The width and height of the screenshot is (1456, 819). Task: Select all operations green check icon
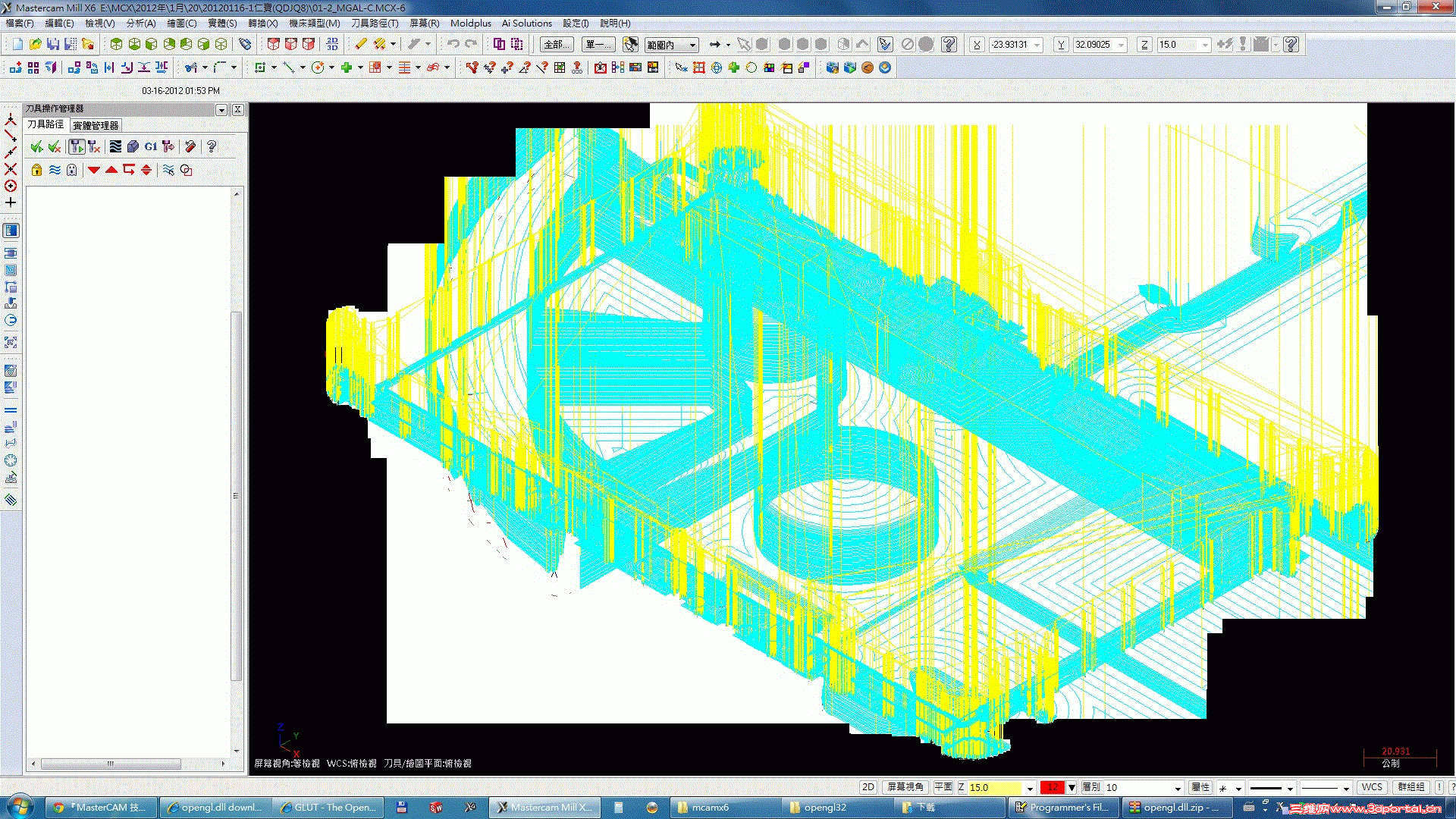[36, 146]
